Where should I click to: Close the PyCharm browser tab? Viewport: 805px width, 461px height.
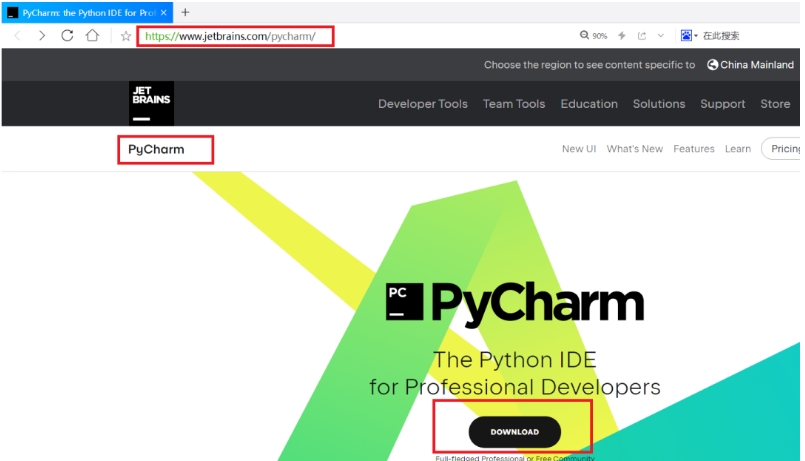[x=164, y=13]
